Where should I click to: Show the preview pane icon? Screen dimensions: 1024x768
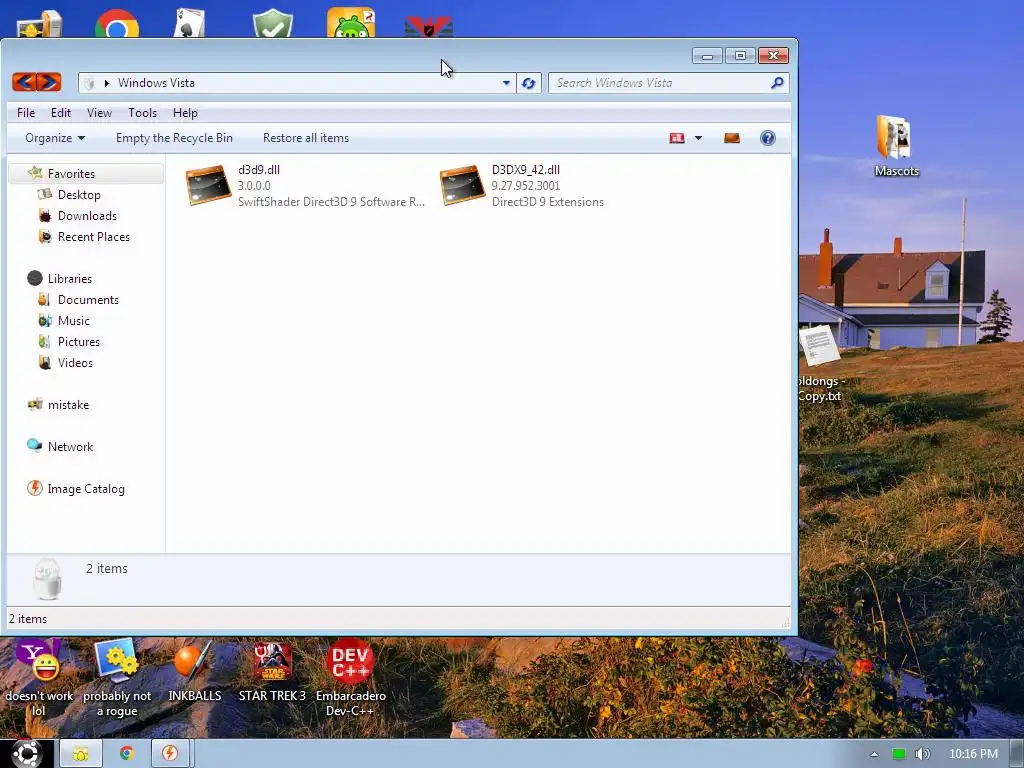pos(732,138)
